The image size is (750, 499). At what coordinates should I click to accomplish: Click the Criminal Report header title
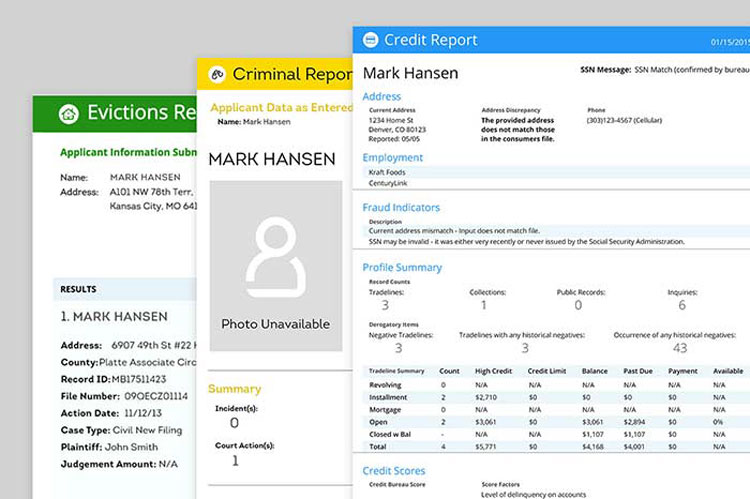(292, 74)
